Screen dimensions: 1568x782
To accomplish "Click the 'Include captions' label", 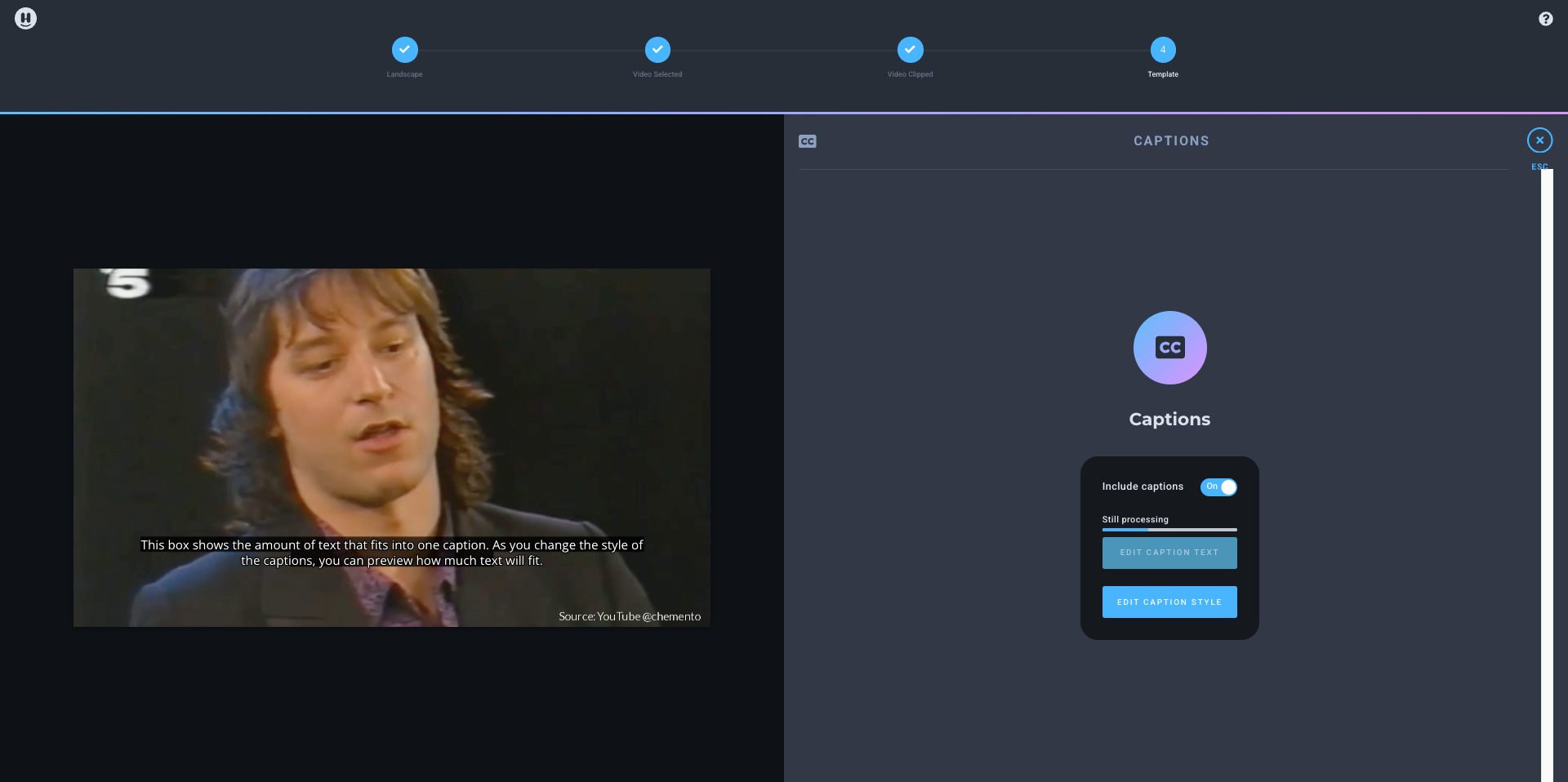I will tap(1143, 487).
